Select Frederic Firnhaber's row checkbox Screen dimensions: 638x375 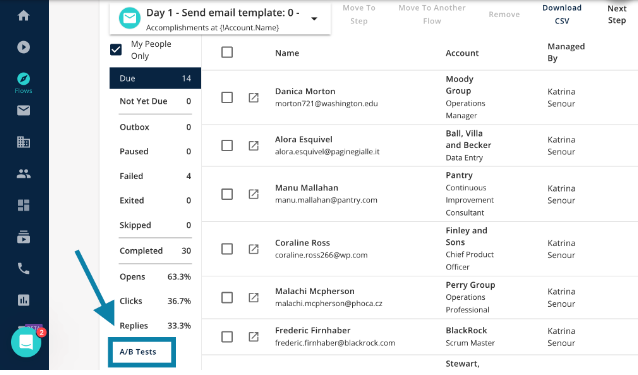227,337
